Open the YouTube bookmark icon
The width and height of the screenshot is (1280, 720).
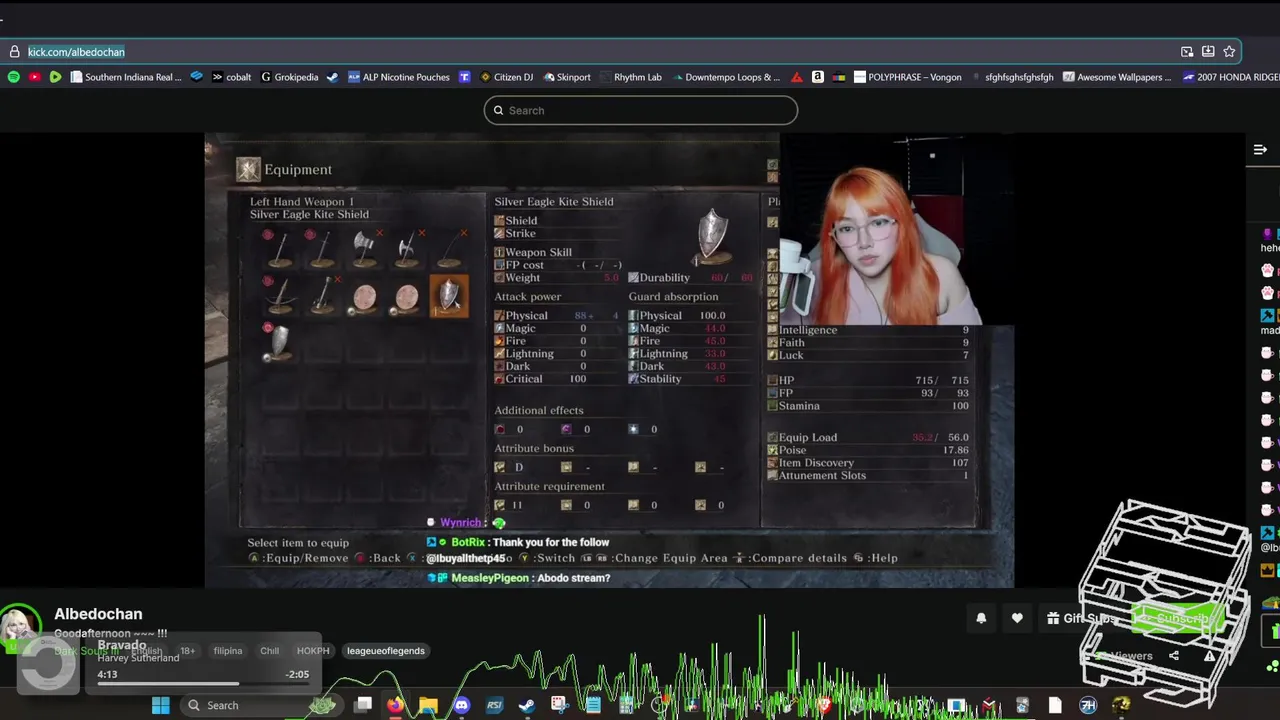[34, 77]
